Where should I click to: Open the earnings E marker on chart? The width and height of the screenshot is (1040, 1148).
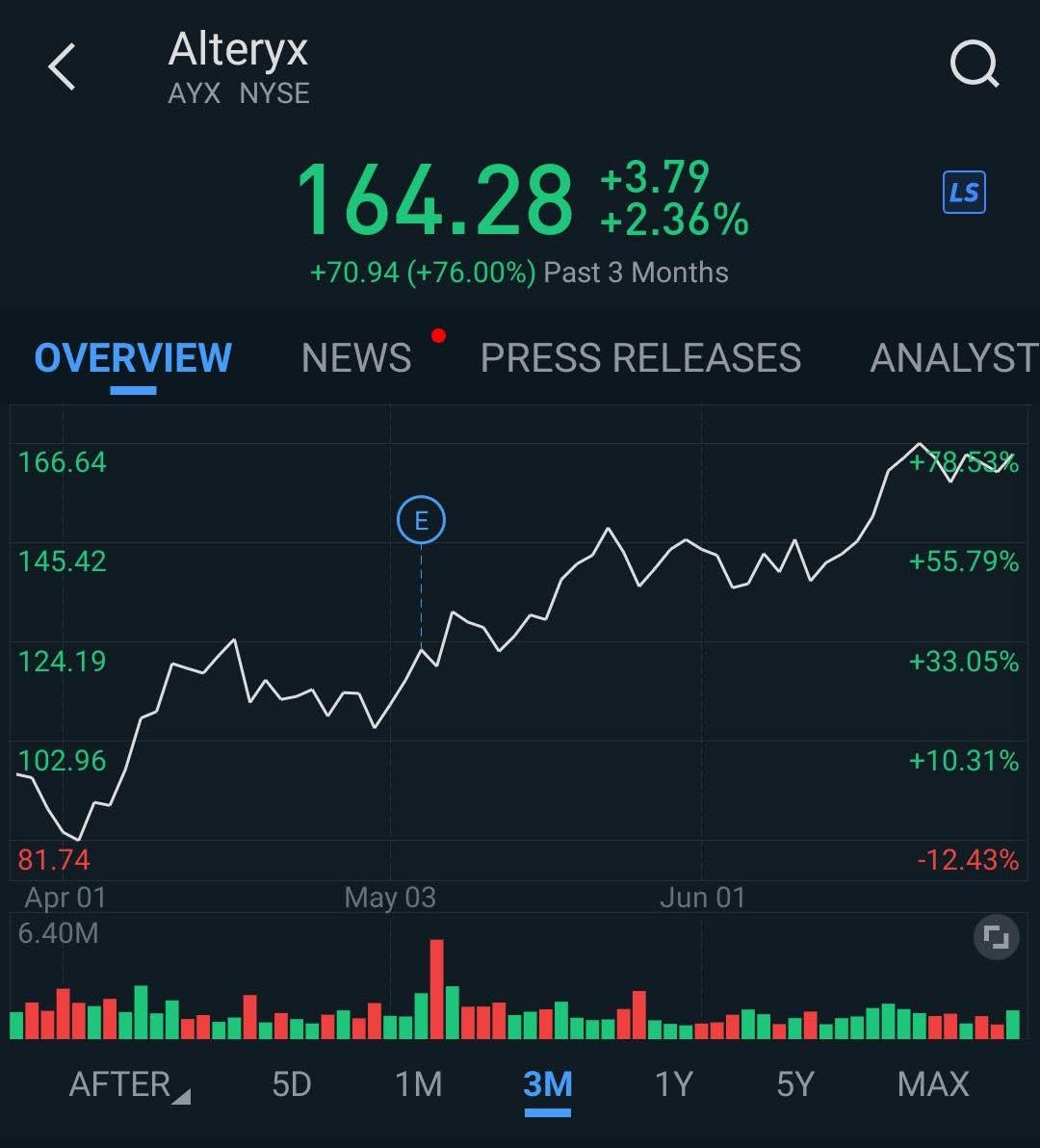click(x=421, y=520)
